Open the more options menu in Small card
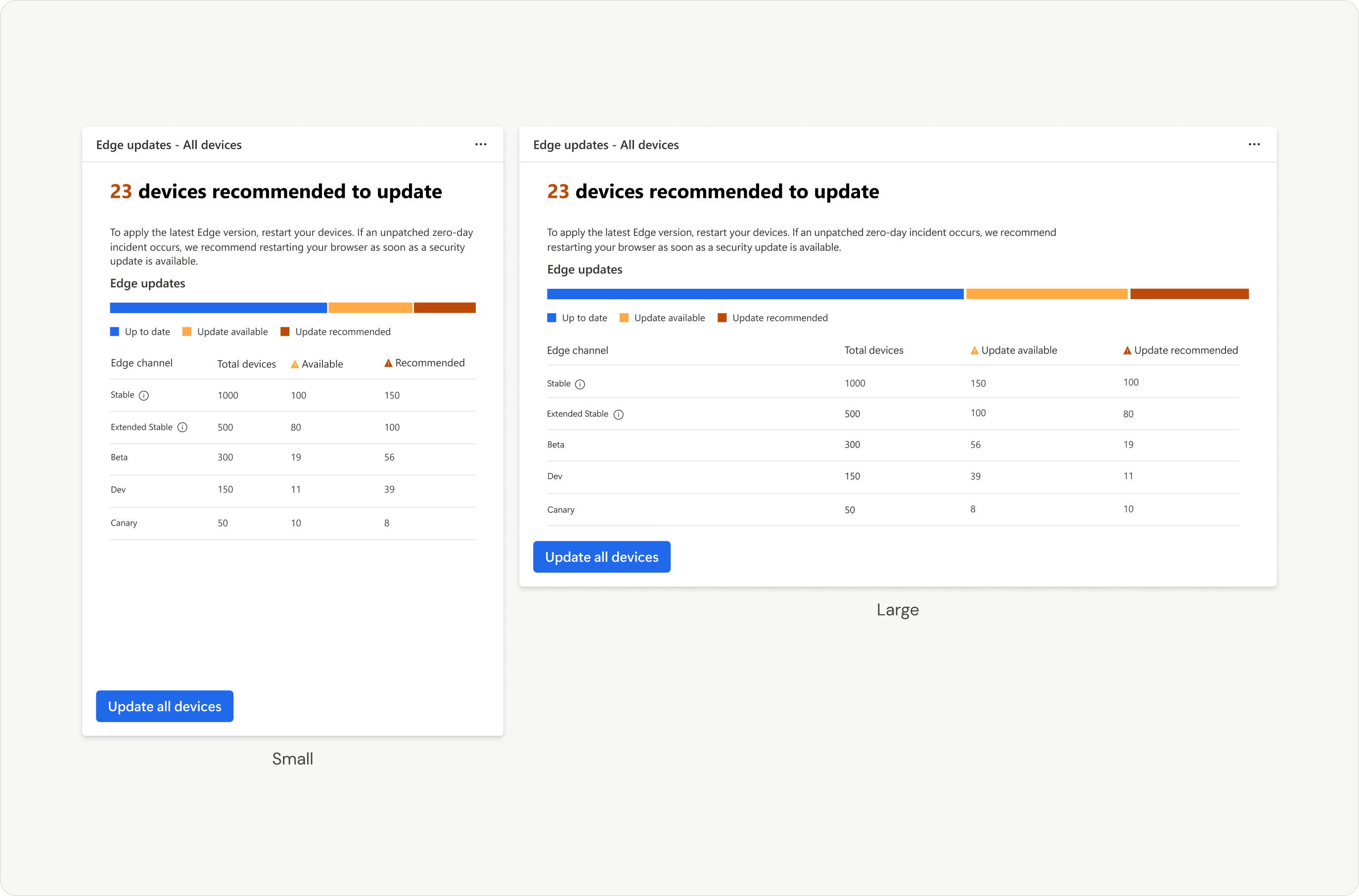1359x896 pixels. point(481,144)
